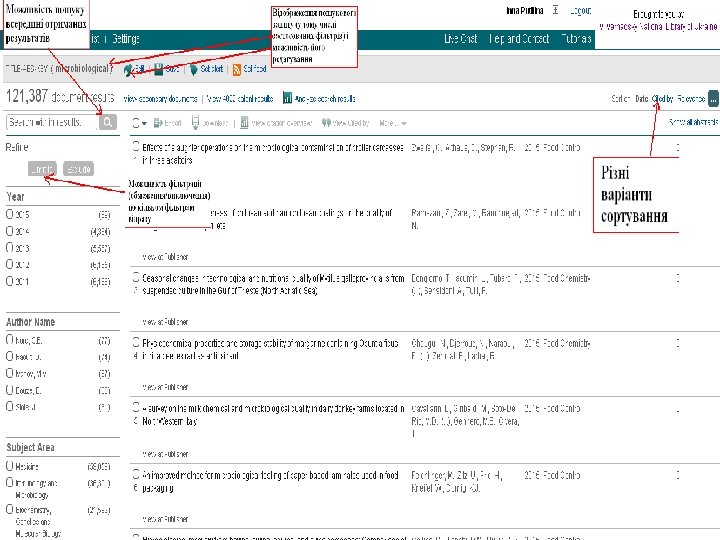Image resolution: width=720 pixels, height=540 pixels.
Task: Tick the Medicine subject area checkbox
Action: coord(10,466)
